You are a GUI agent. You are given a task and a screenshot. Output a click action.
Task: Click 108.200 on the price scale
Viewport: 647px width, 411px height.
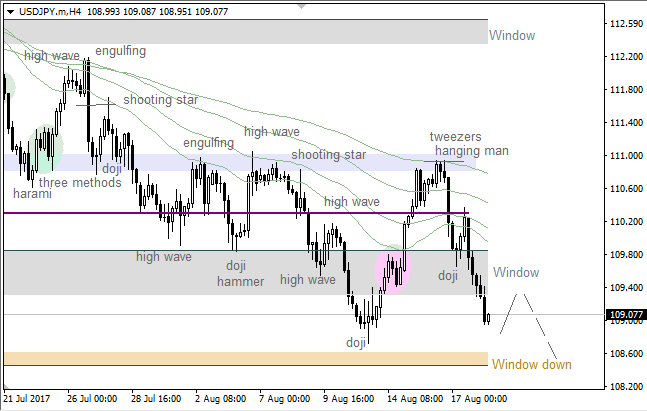point(627,386)
